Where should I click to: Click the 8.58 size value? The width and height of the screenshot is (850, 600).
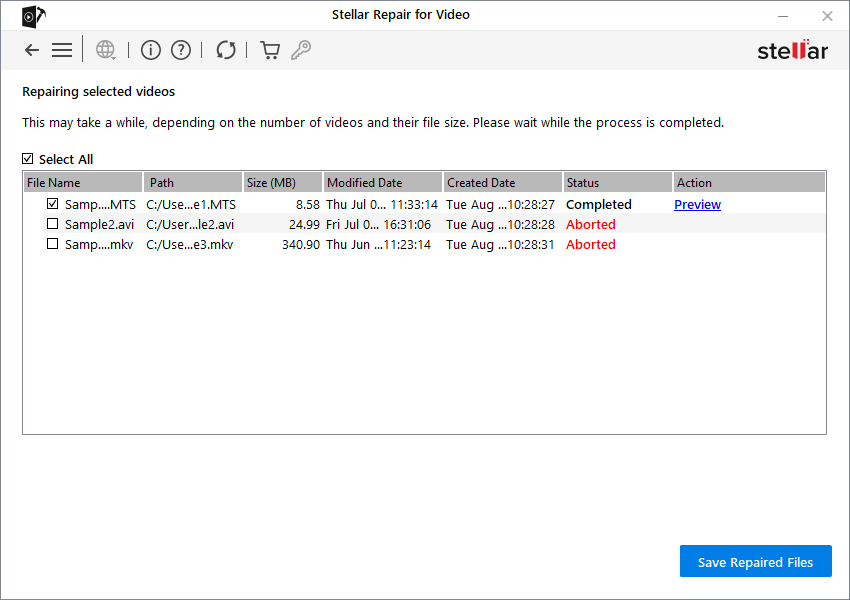click(307, 204)
